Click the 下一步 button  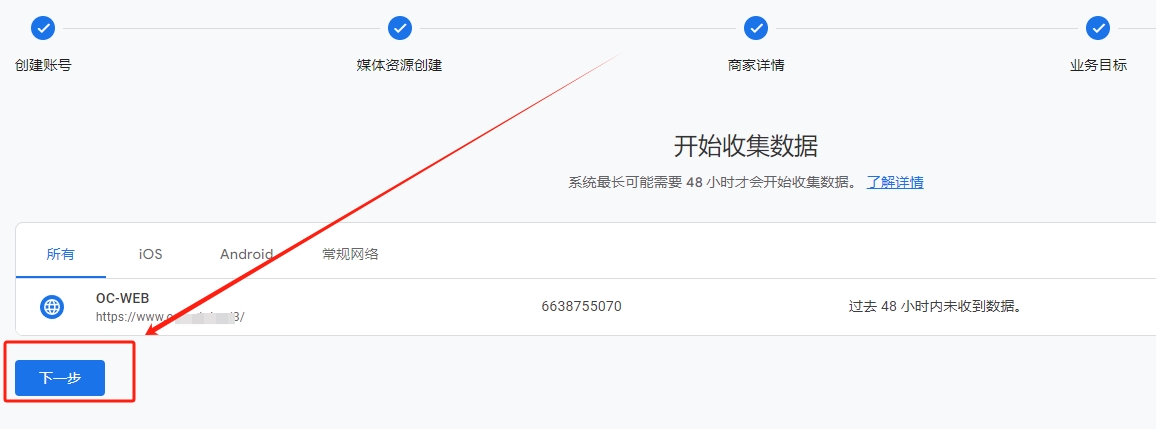tap(60, 378)
